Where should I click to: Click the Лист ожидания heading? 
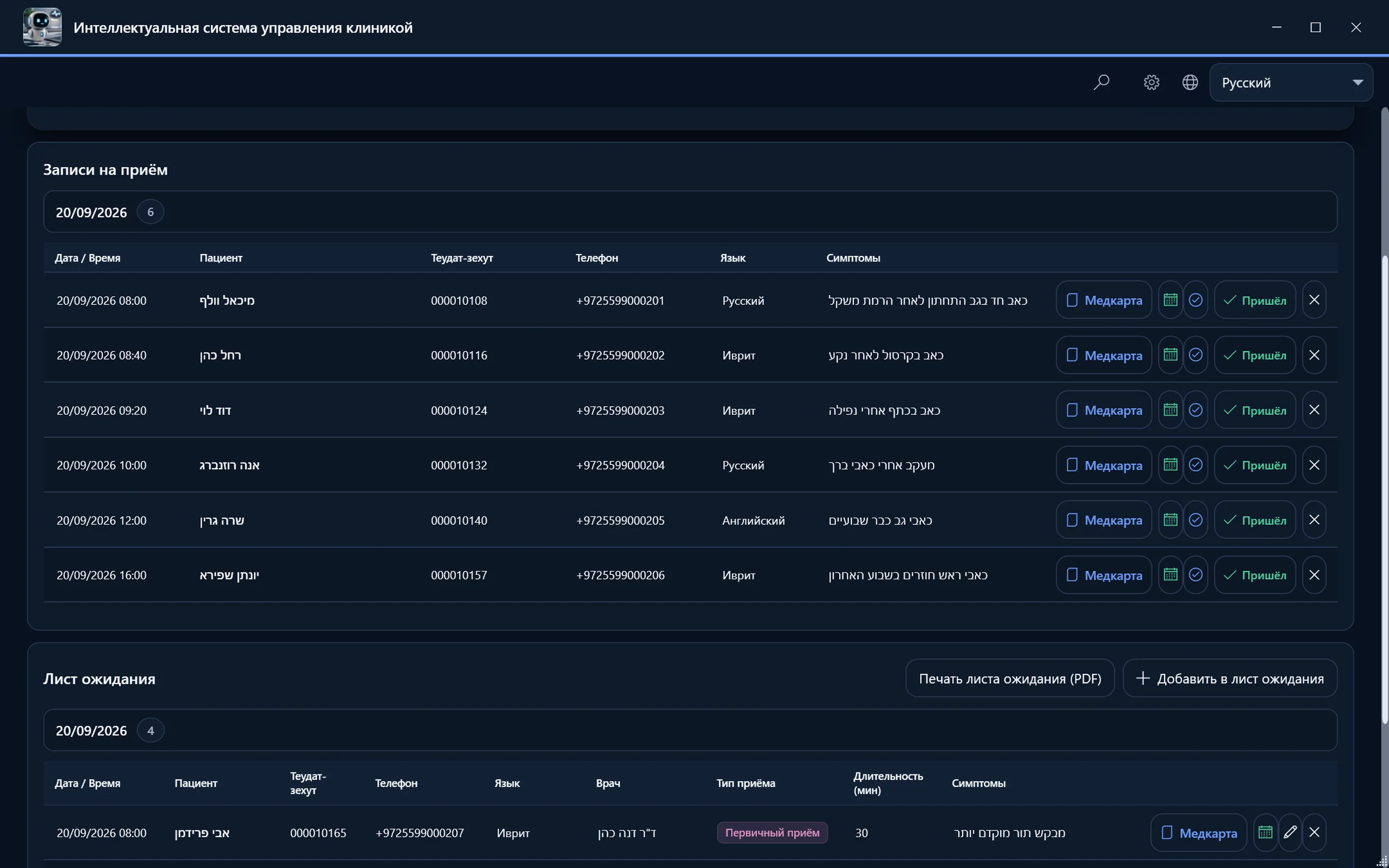coord(99,678)
